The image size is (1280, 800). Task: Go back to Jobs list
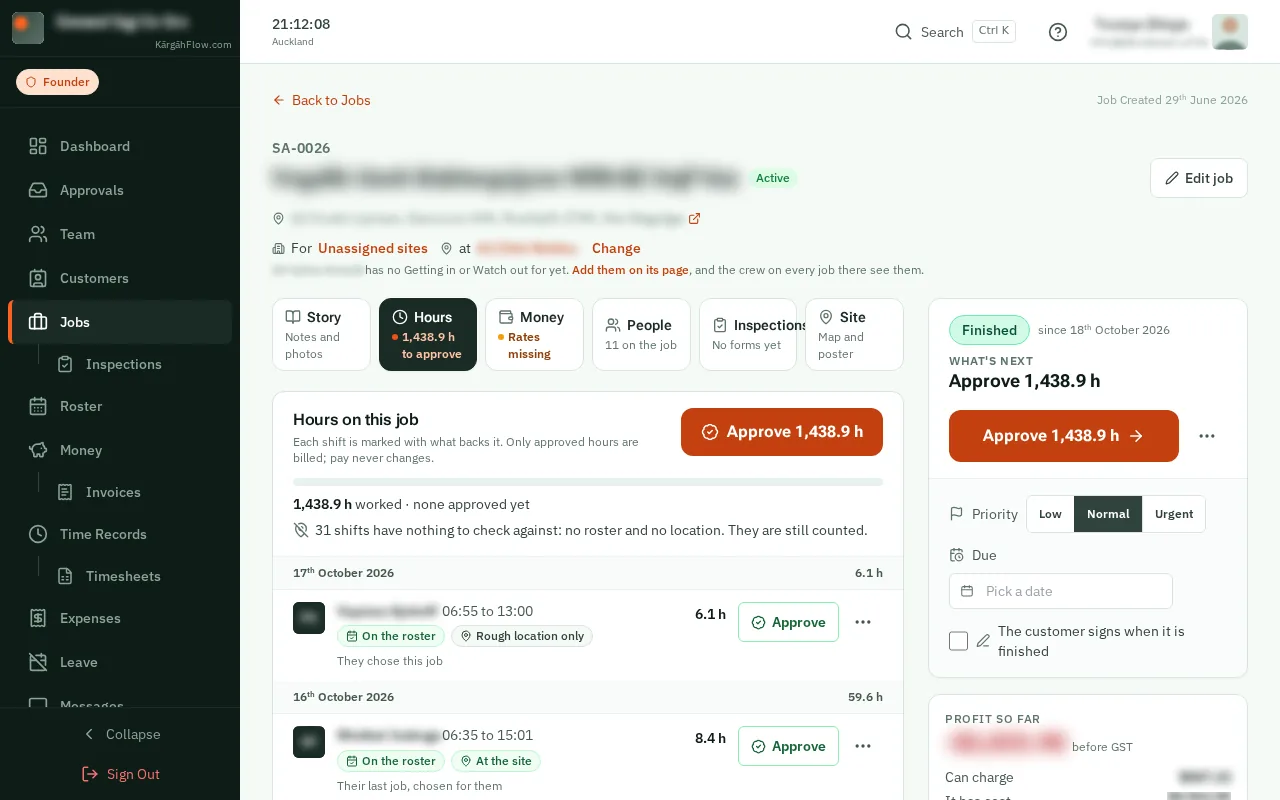321,100
